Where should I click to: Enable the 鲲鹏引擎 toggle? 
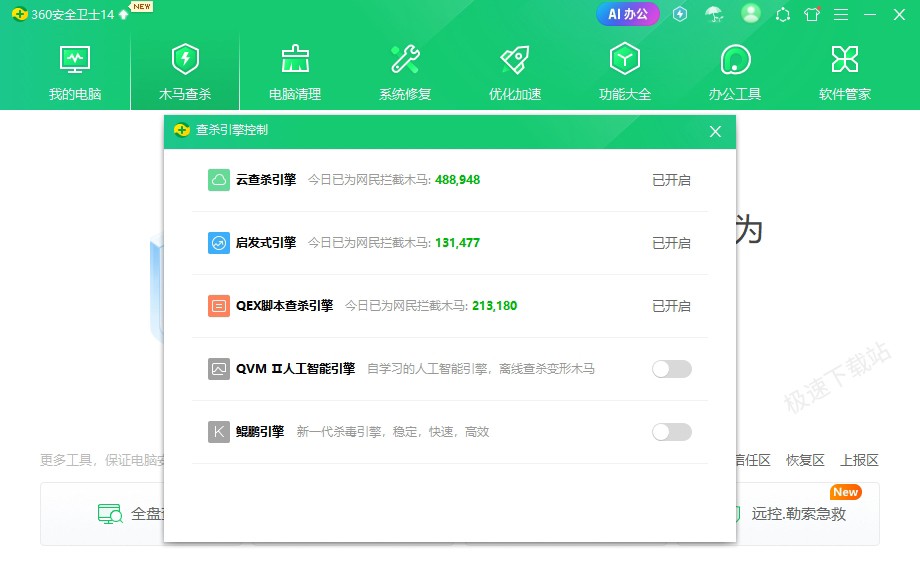point(671,432)
